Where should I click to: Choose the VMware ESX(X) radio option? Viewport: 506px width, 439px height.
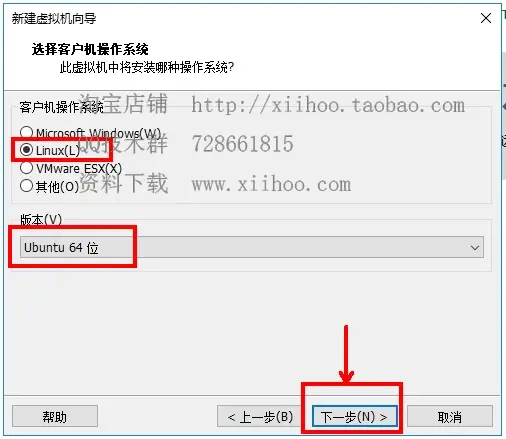pos(26,168)
